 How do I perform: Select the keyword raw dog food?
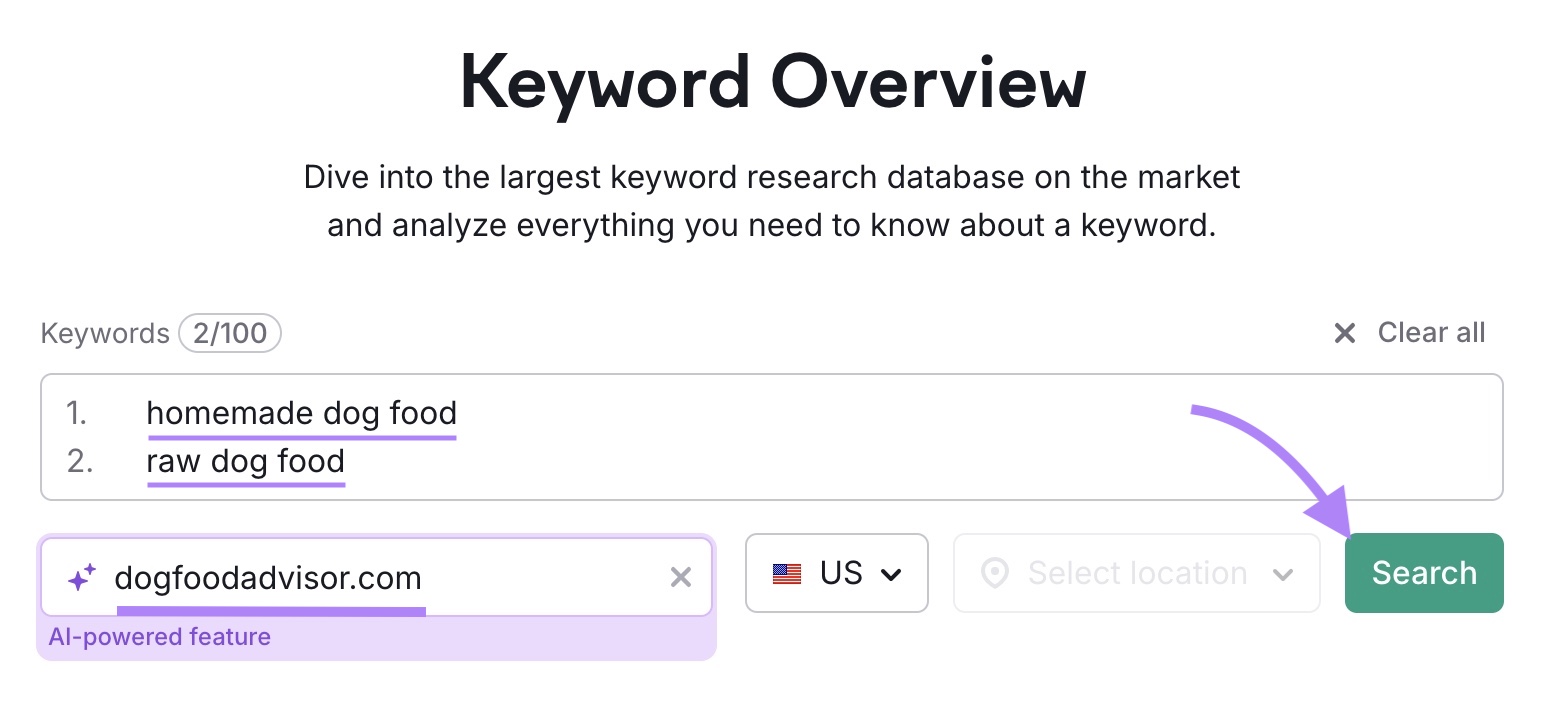[245, 461]
